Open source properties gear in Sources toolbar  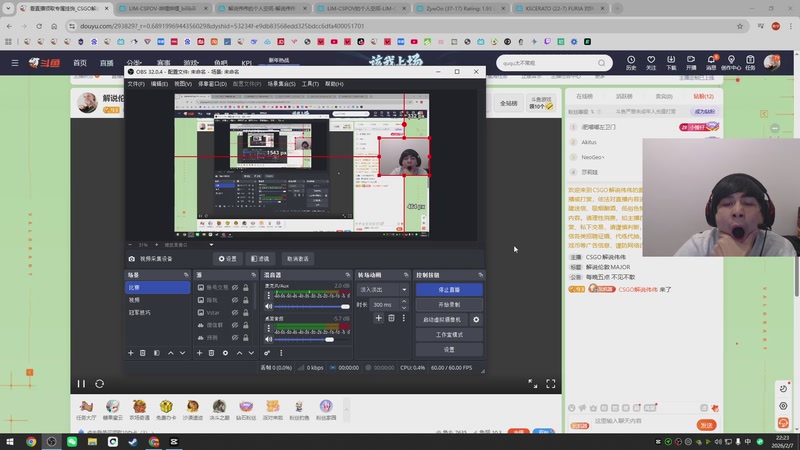point(226,353)
